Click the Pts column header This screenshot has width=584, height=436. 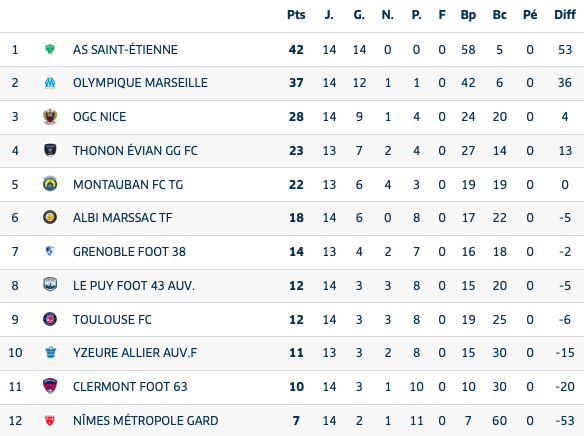click(x=296, y=15)
